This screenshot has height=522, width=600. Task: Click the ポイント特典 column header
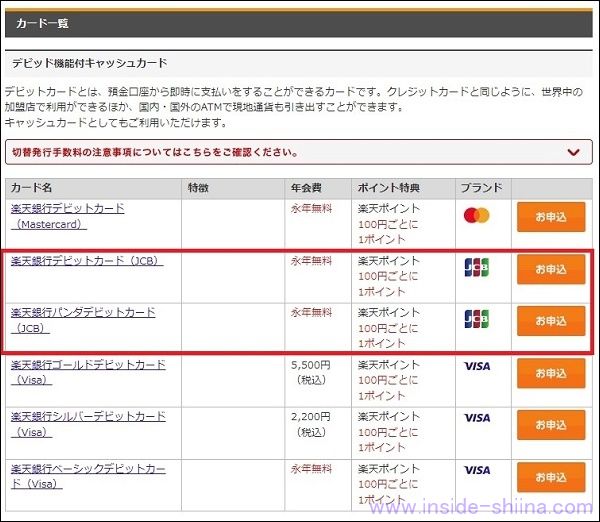point(403,188)
